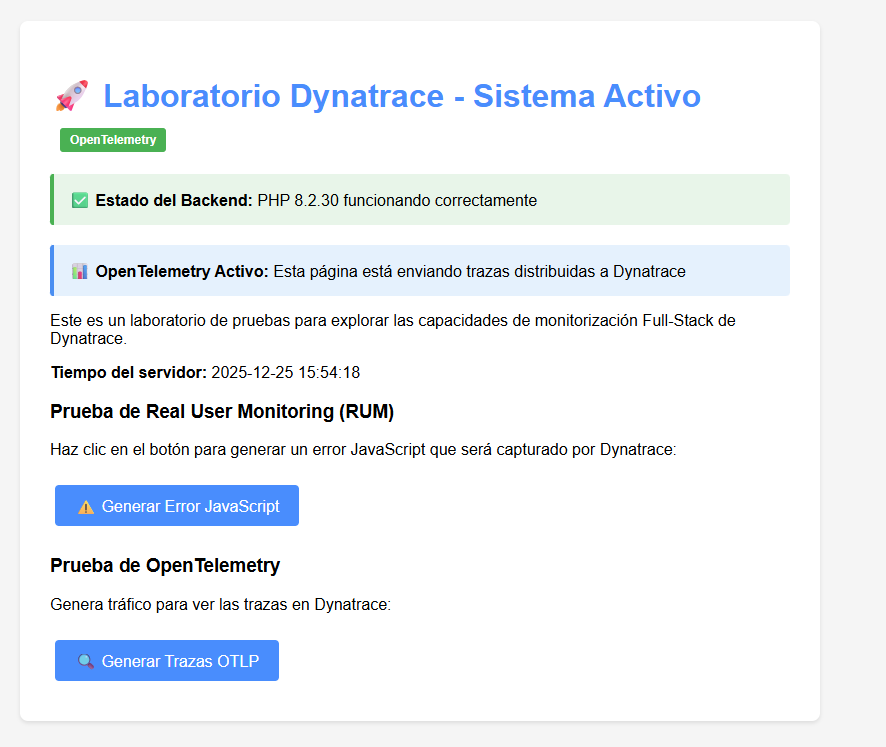Viewport: 886px width, 747px height.
Task: Click the Laboratorio Dynatrace title heading
Action: (x=401, y=96)
